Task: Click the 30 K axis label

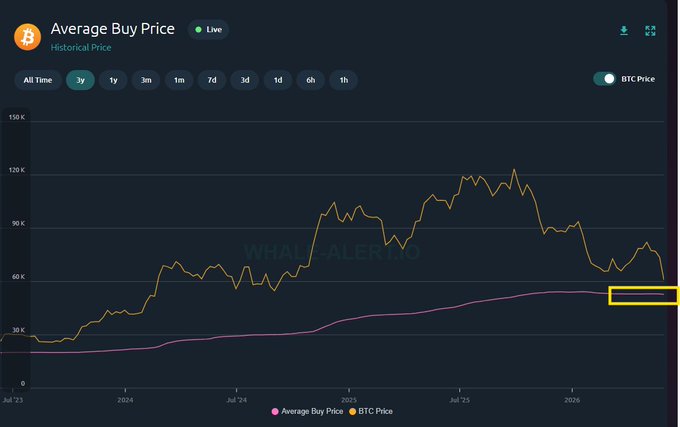Action: pos(18,330)
